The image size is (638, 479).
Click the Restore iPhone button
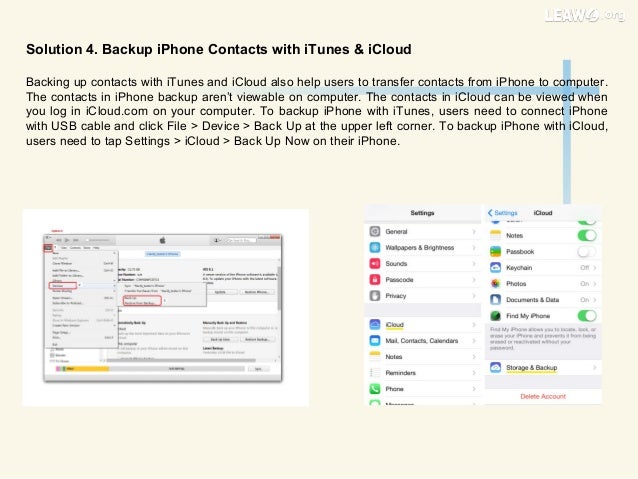tap(257, 292)
